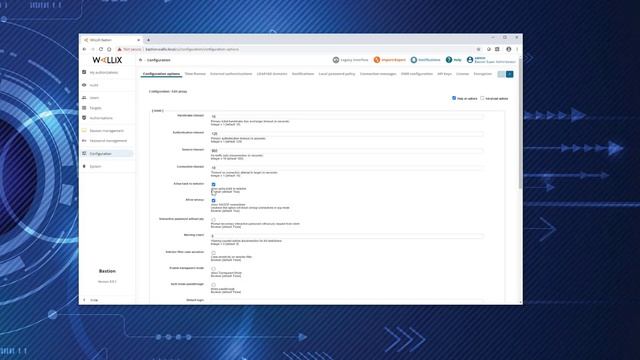Open a new browser tab
Viewport: 640px width, 360px height.
click(x=148, y=40)
